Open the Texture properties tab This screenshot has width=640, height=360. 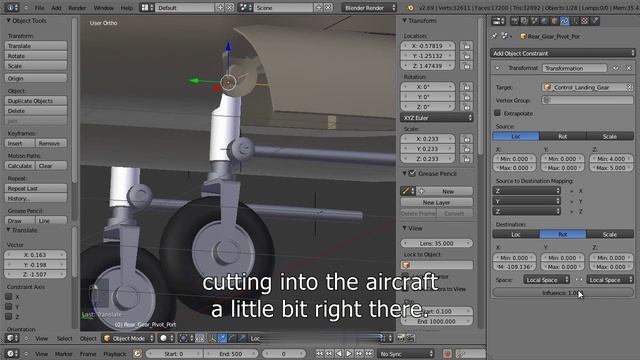584,20
